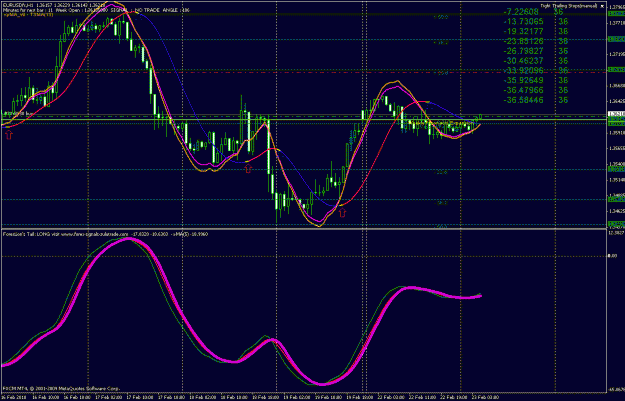This screenshot has height=401, width=625.
Task: Click the MetaQuotes Software Corp. copyright text
Action: [x=61, y=388]
